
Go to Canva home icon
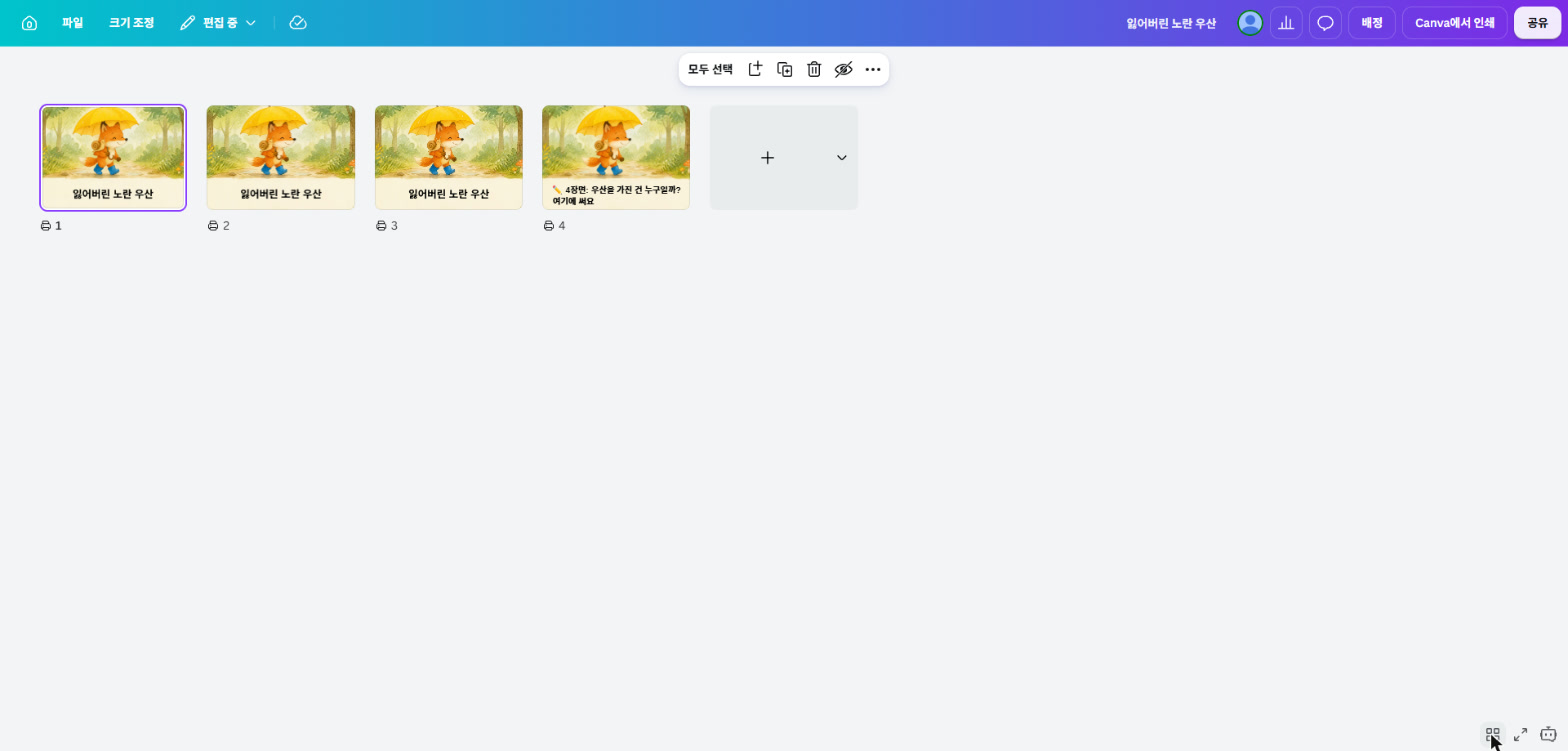29,23
